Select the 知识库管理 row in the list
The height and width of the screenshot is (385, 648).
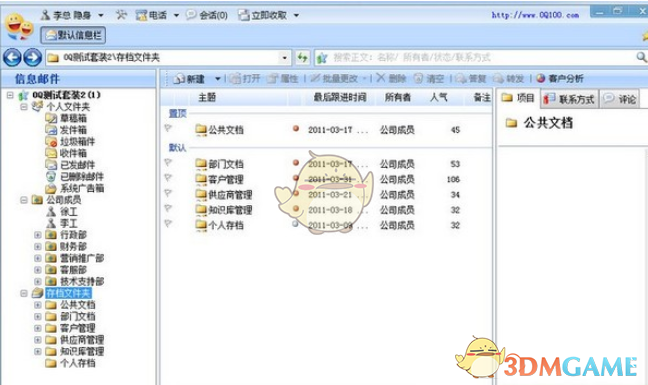click(x=326, y=210)
